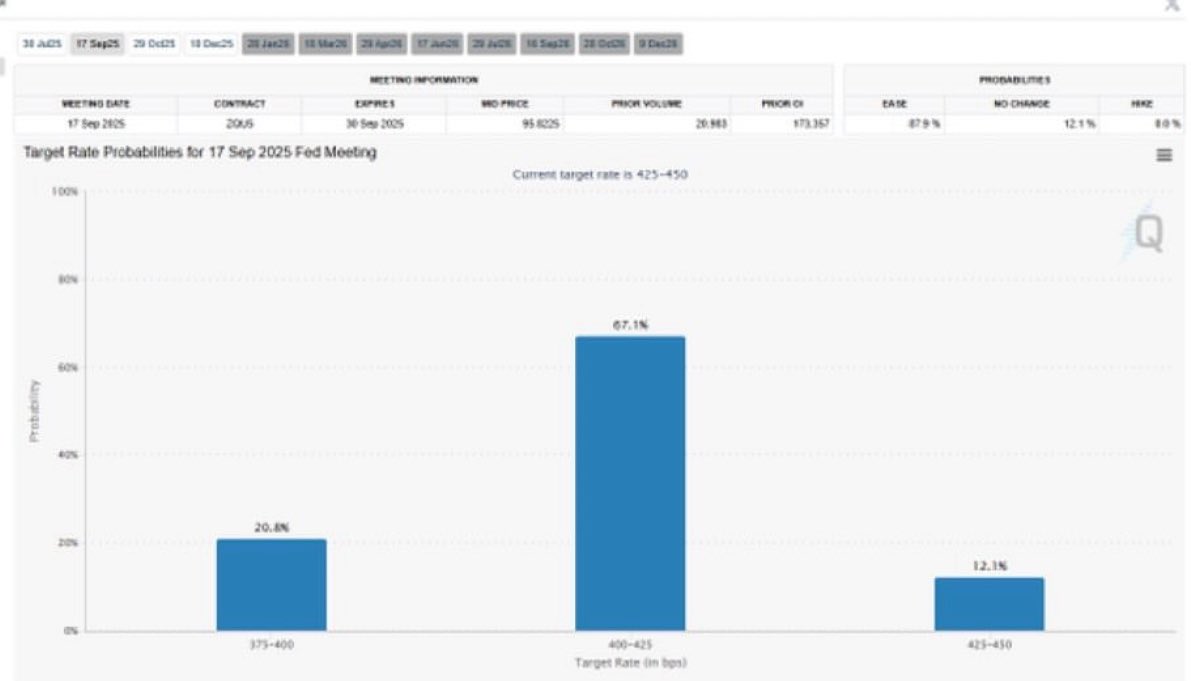
Task: Go to the 18 Mar26 meeting tab
Action: tap(324, 44)
